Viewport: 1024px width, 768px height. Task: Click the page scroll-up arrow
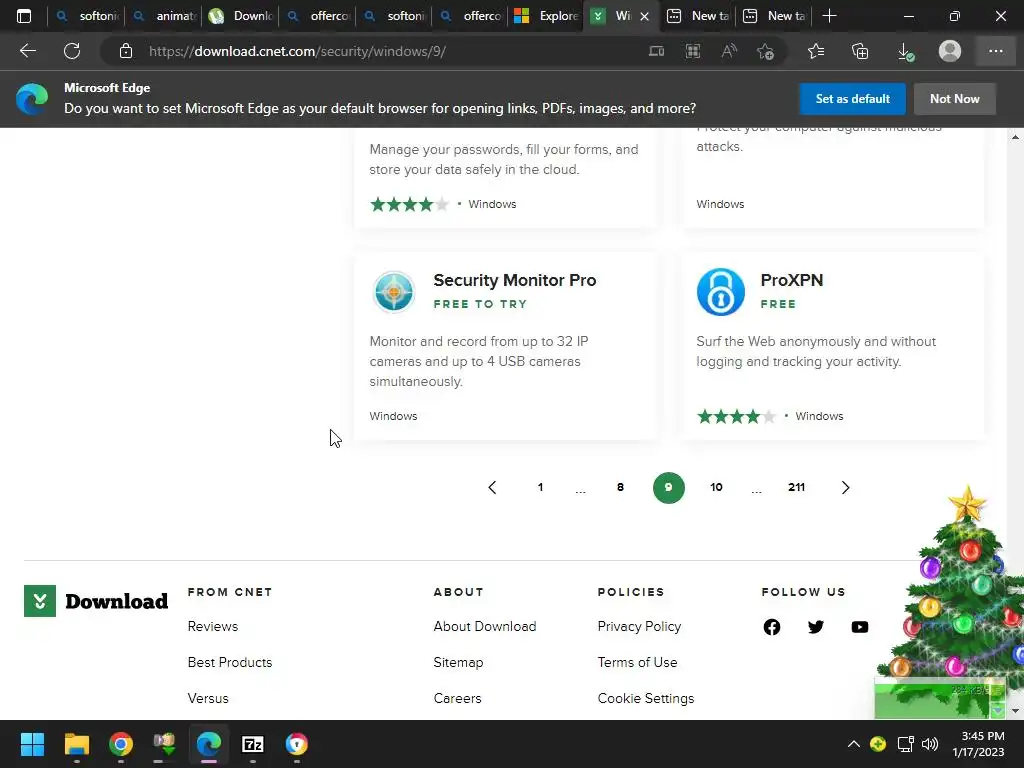(x=1015, y=136)
